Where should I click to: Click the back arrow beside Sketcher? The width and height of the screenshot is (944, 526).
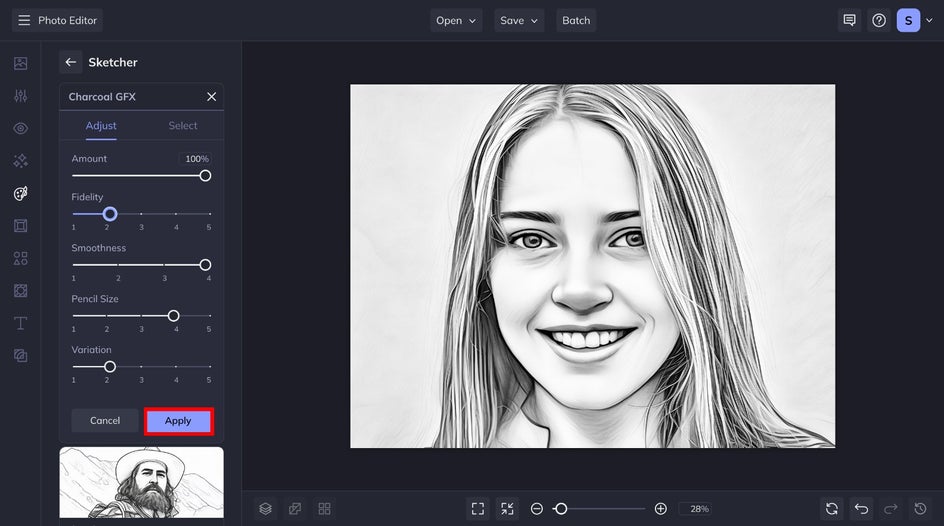tap(70, 62)
